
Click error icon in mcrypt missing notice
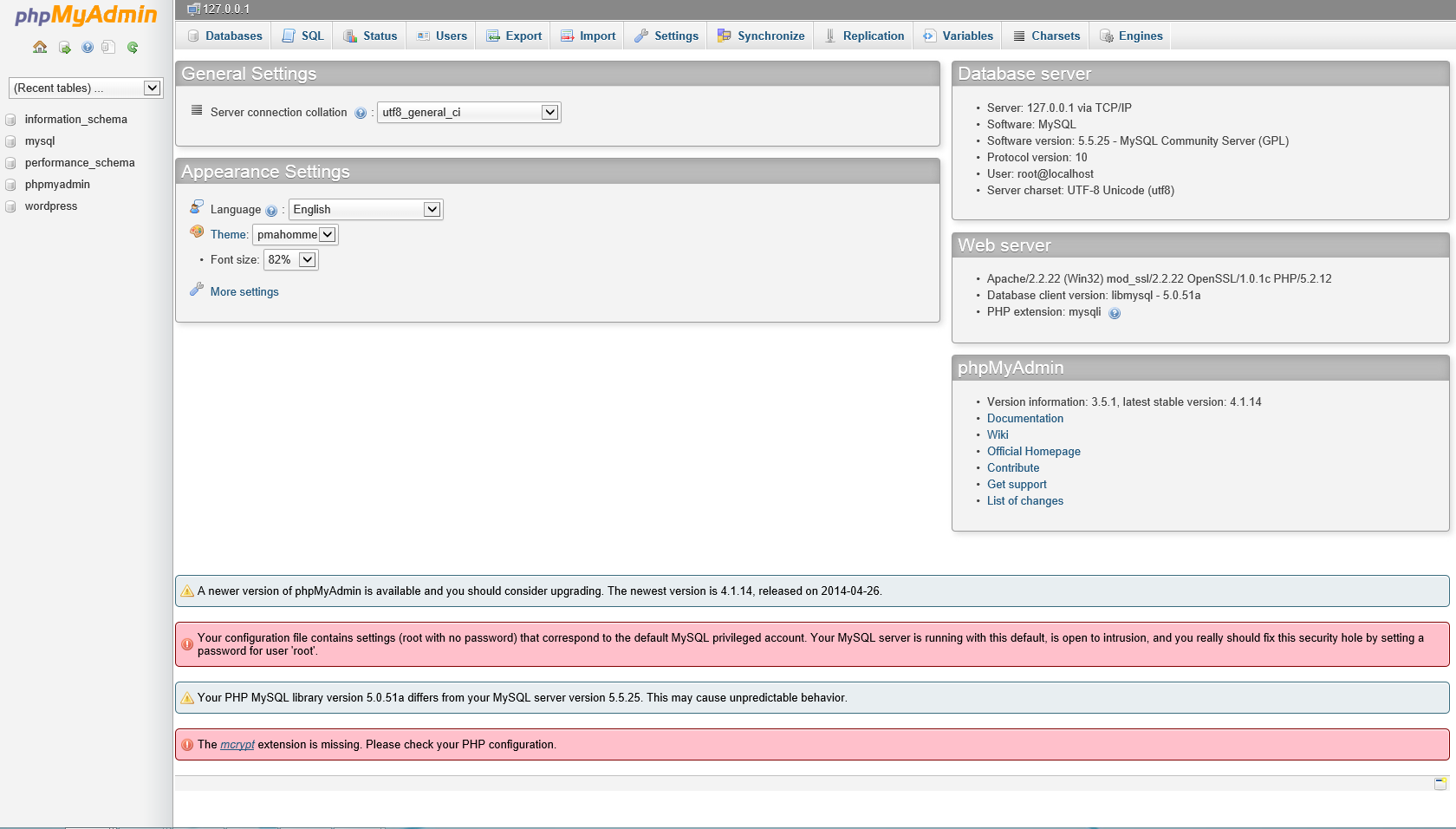coord(187,744)
